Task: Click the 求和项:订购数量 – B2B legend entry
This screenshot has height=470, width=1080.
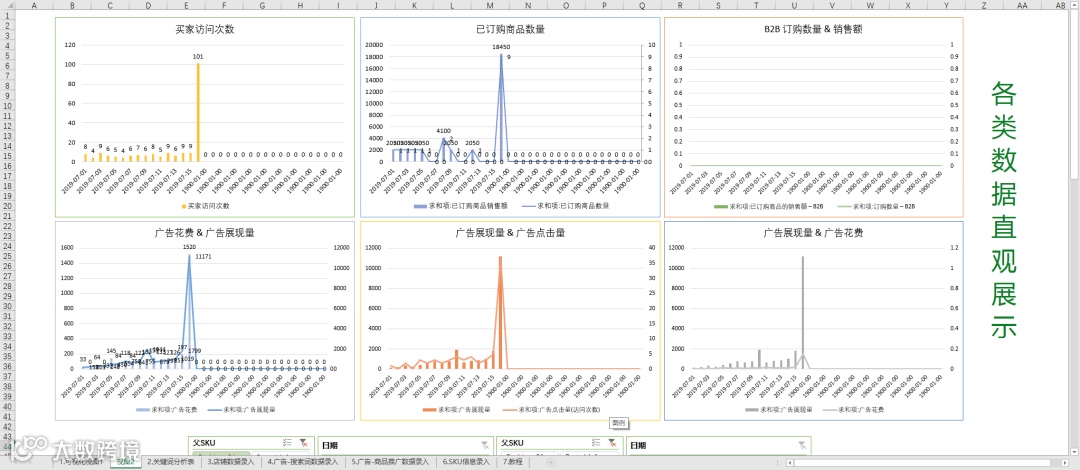Action: tap(877, 205)
